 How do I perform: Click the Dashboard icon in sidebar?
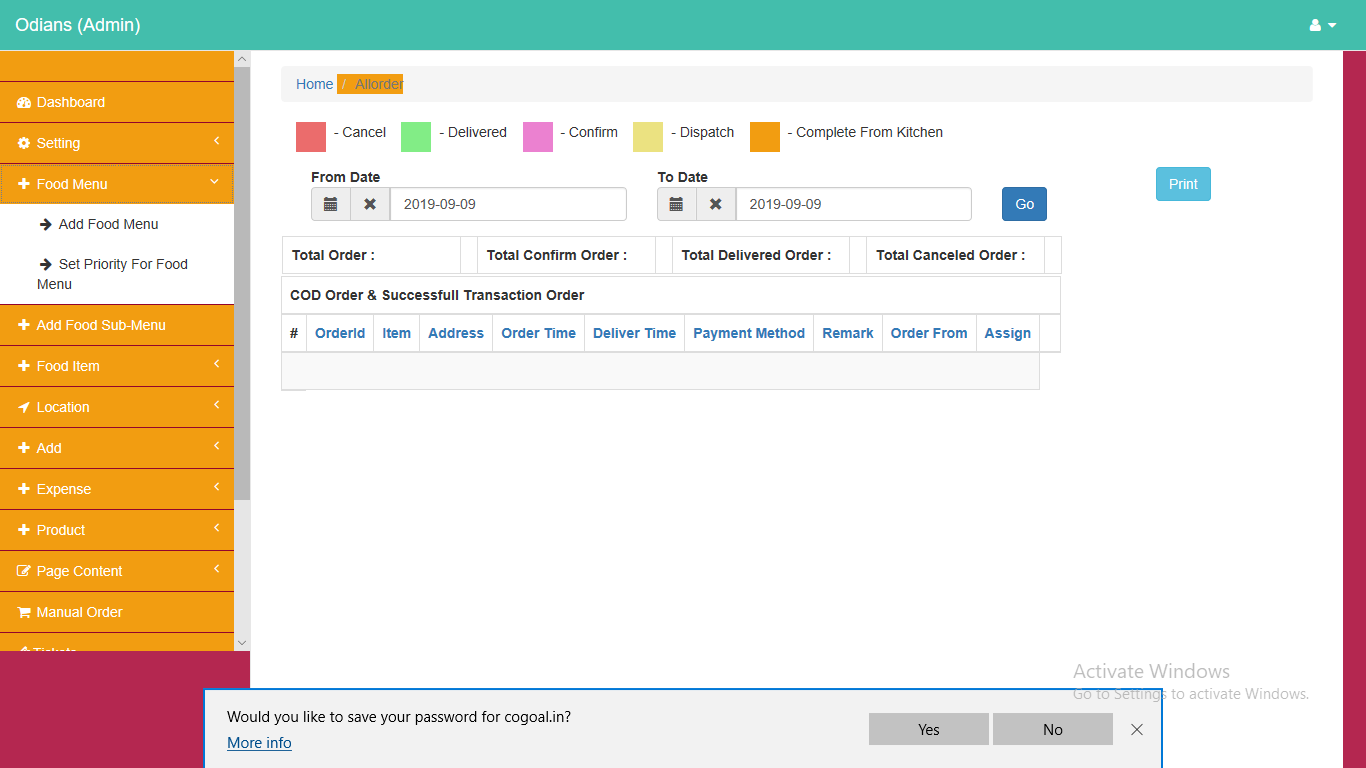(24, 103)
